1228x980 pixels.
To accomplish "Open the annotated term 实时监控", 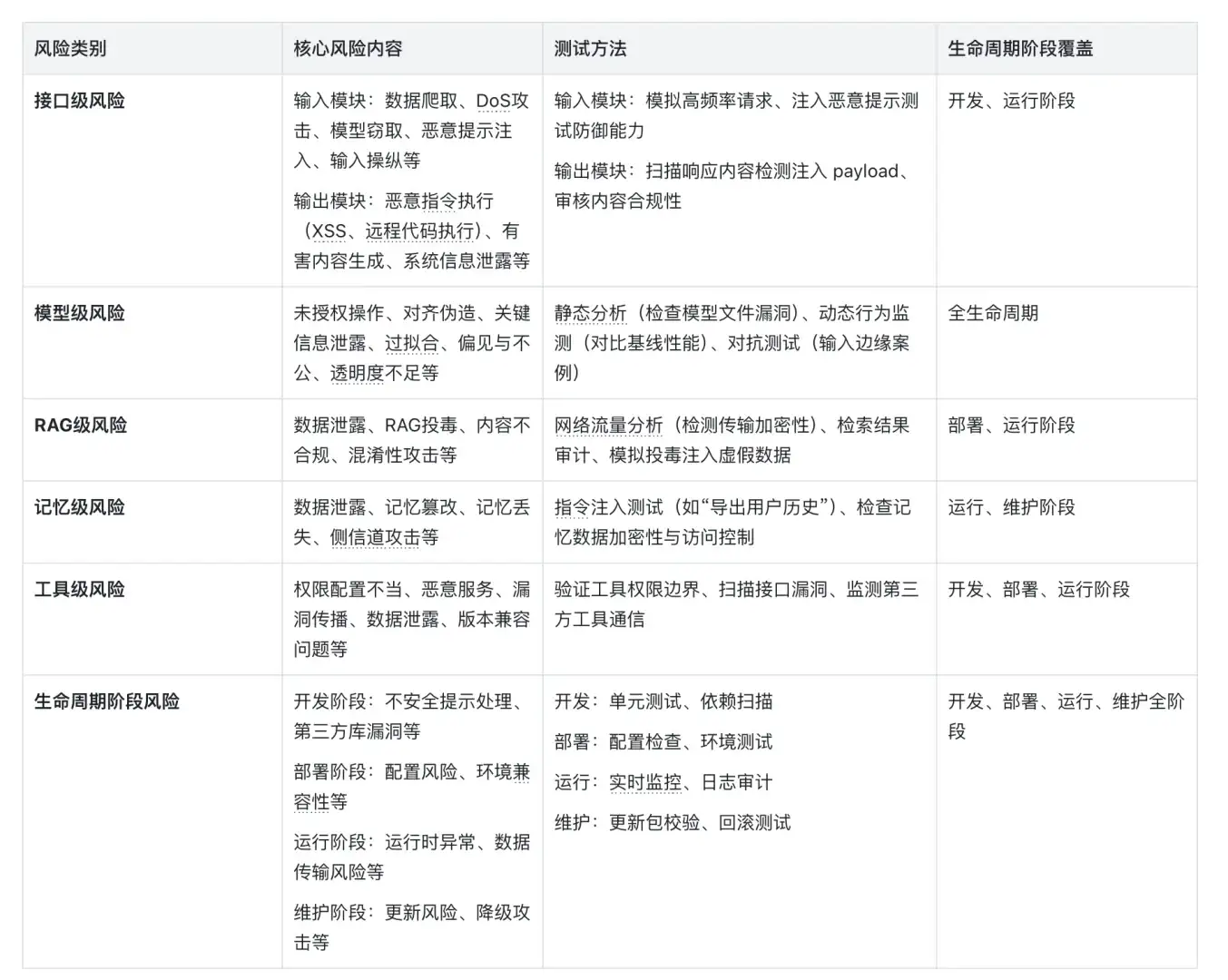I will tap(647, 781).
